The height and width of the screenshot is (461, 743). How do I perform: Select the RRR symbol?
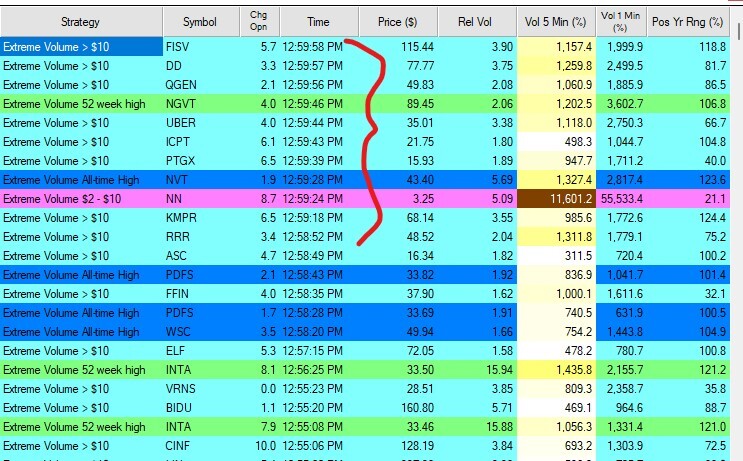pos(178,237)
